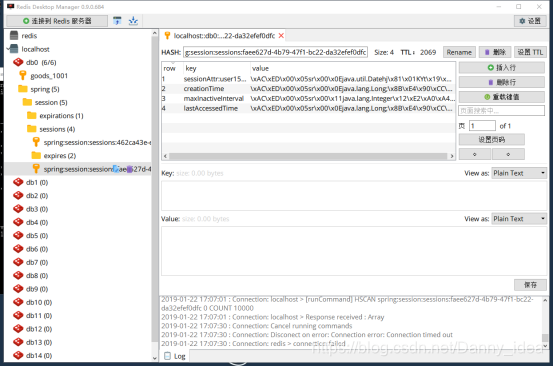The image size is (553, 366).
Task: Click the table horizontal scrollbar
Action: click(x=309, y=156)
